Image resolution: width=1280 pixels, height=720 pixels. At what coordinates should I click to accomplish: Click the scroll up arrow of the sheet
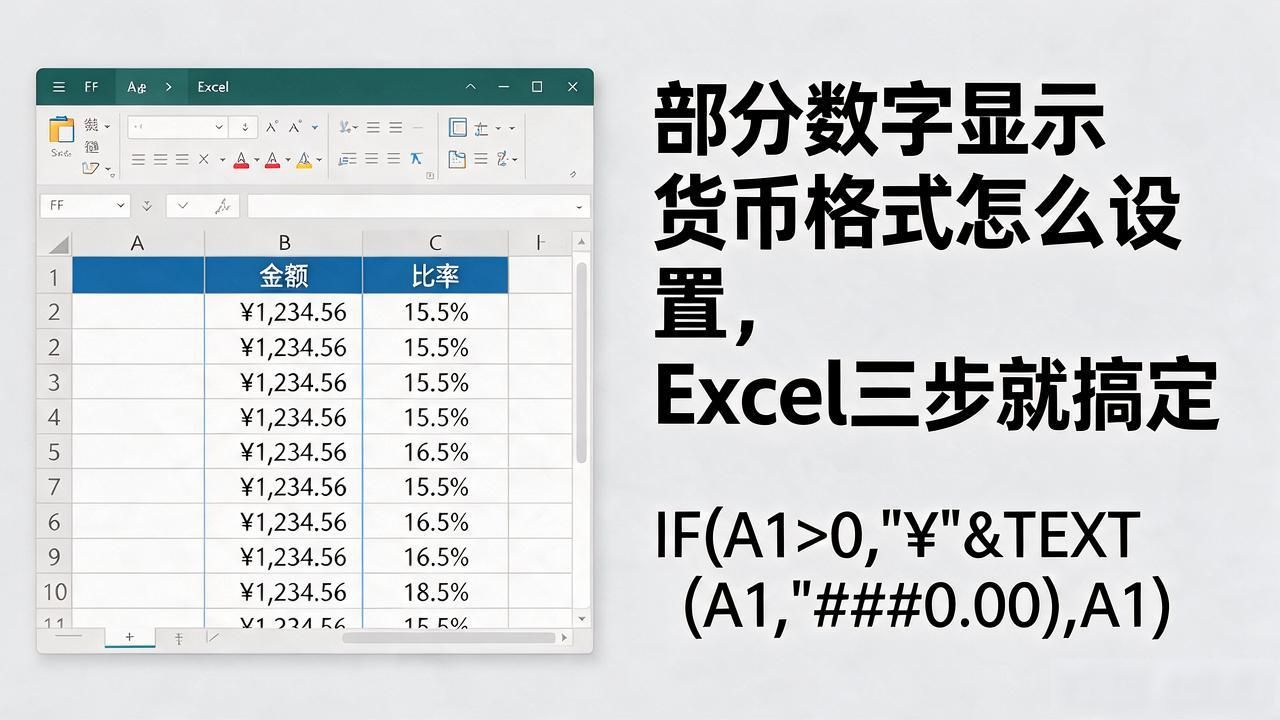pos(581,242)
